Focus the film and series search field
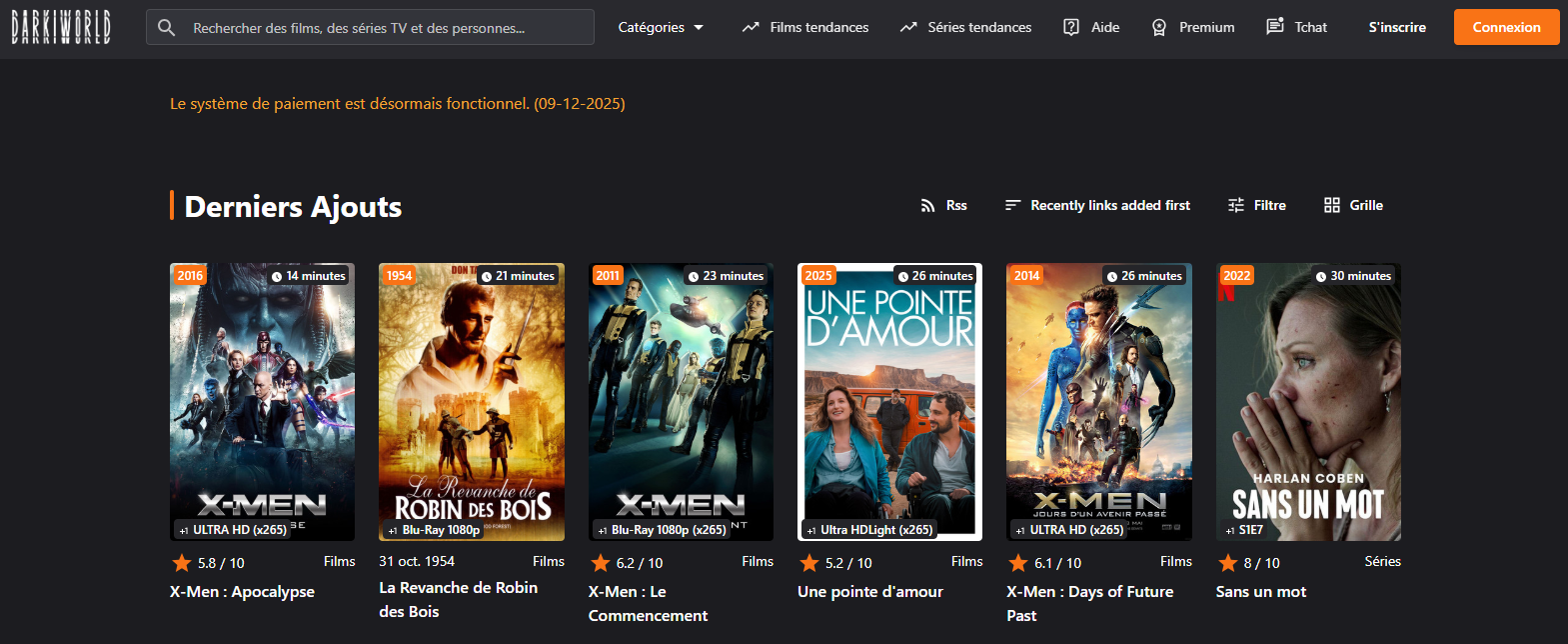Image resolution: width=1568 pixels, height=644 pixels. pos(370,28)
